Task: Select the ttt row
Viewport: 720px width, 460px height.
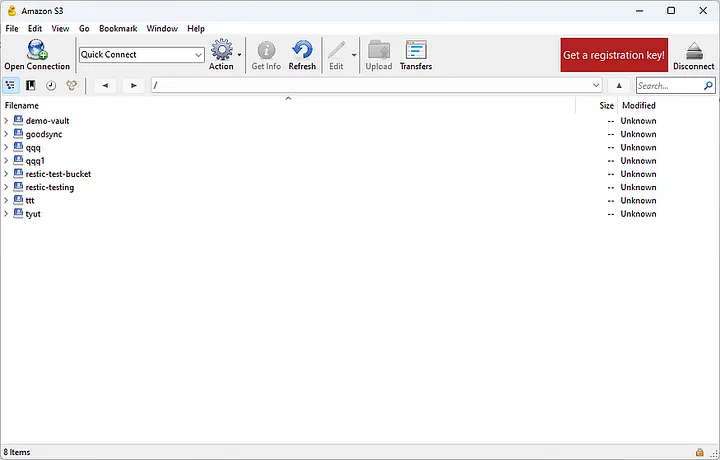Action: 359,201
